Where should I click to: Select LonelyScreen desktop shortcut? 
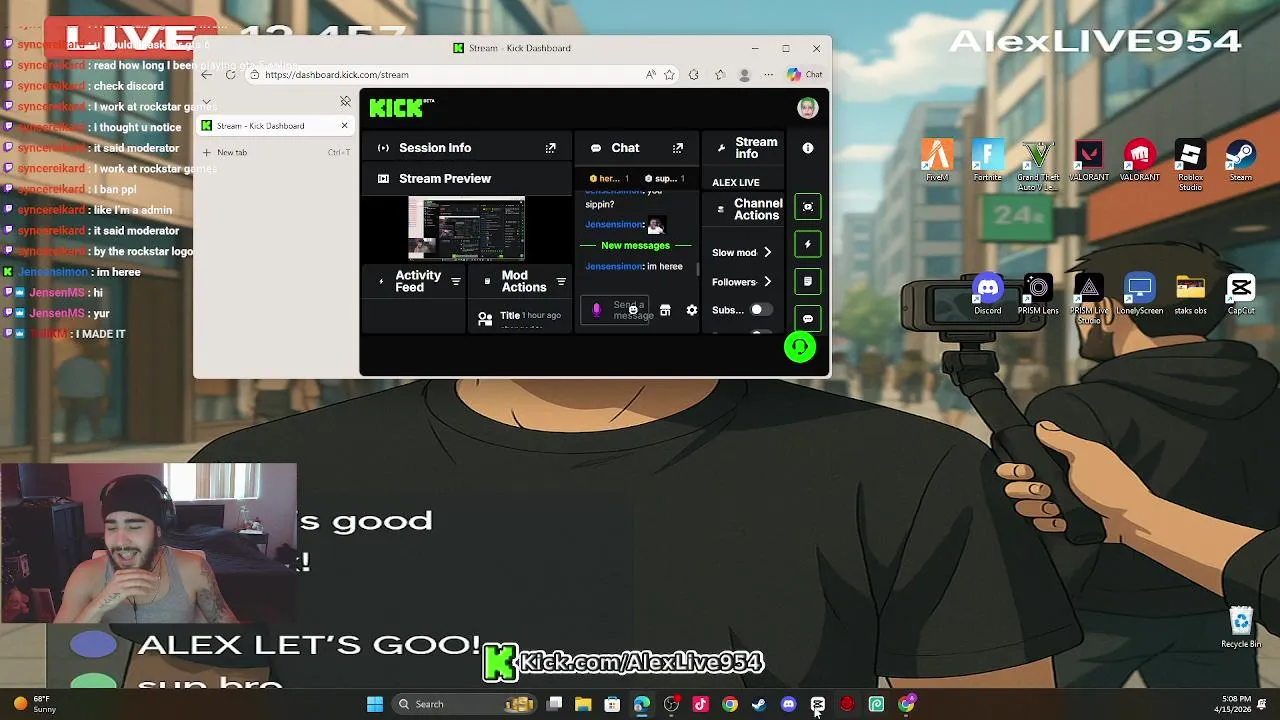(x=1139, y=295)
